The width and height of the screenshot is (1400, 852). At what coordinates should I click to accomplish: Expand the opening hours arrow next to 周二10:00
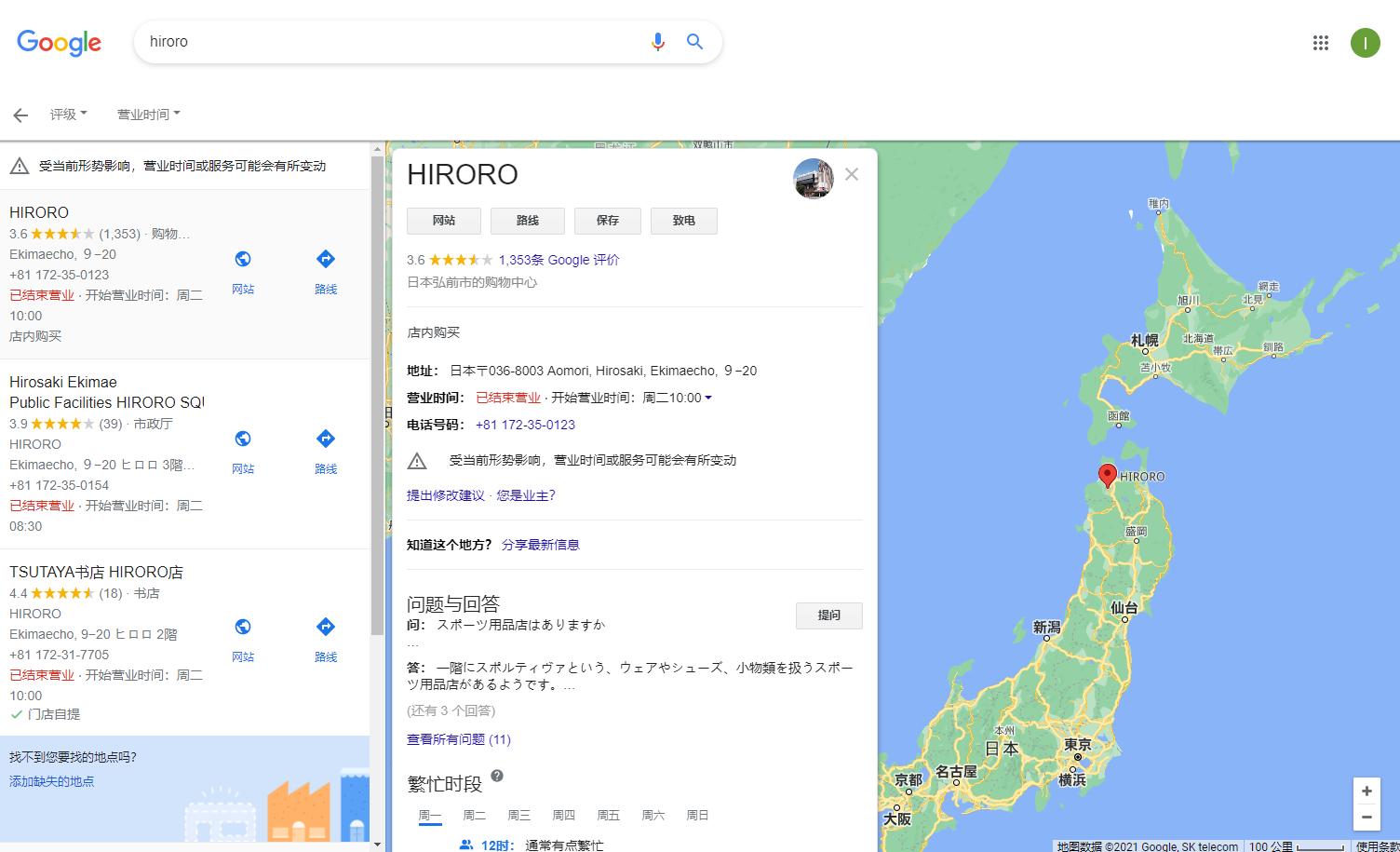pos(708,398)
